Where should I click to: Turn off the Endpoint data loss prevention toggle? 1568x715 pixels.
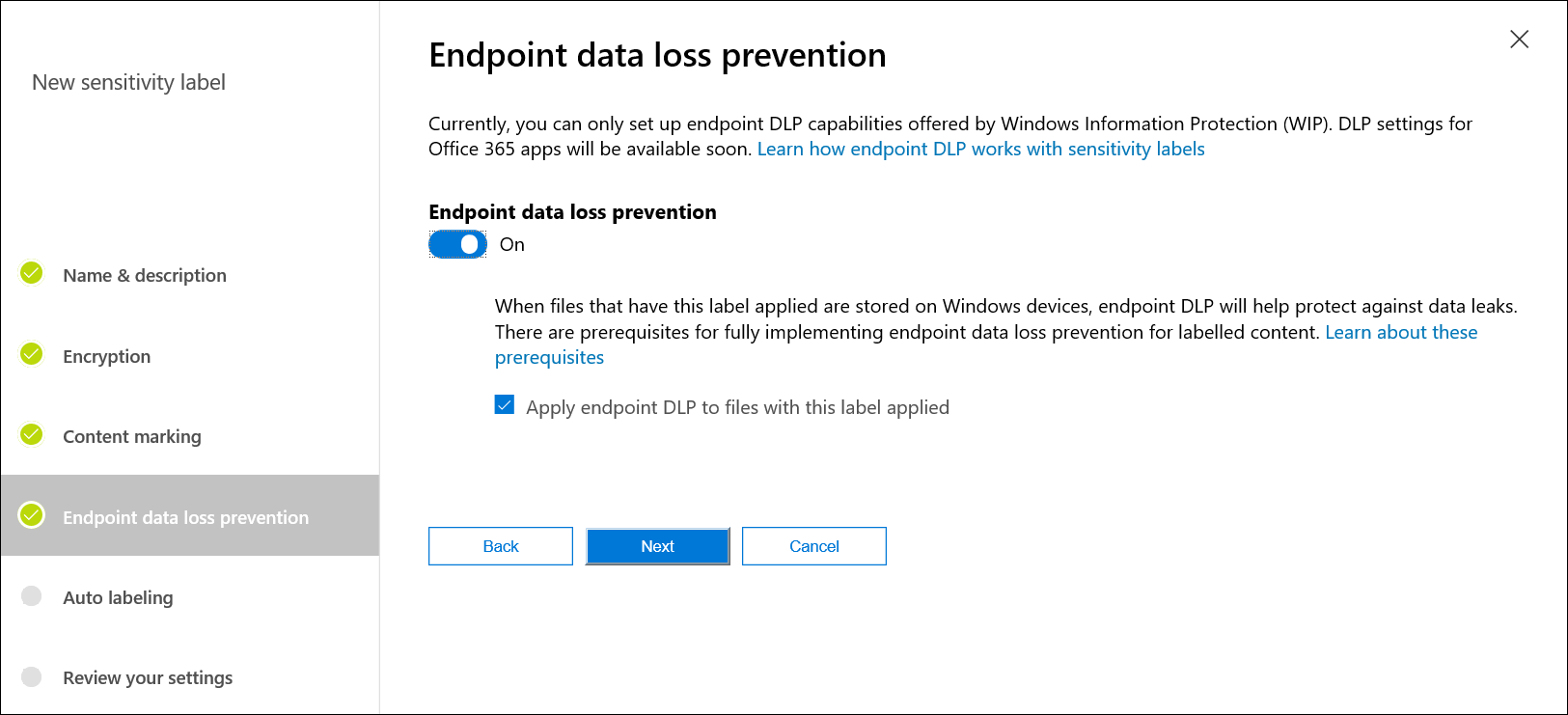pyautogui.click(x=457, y=245)
